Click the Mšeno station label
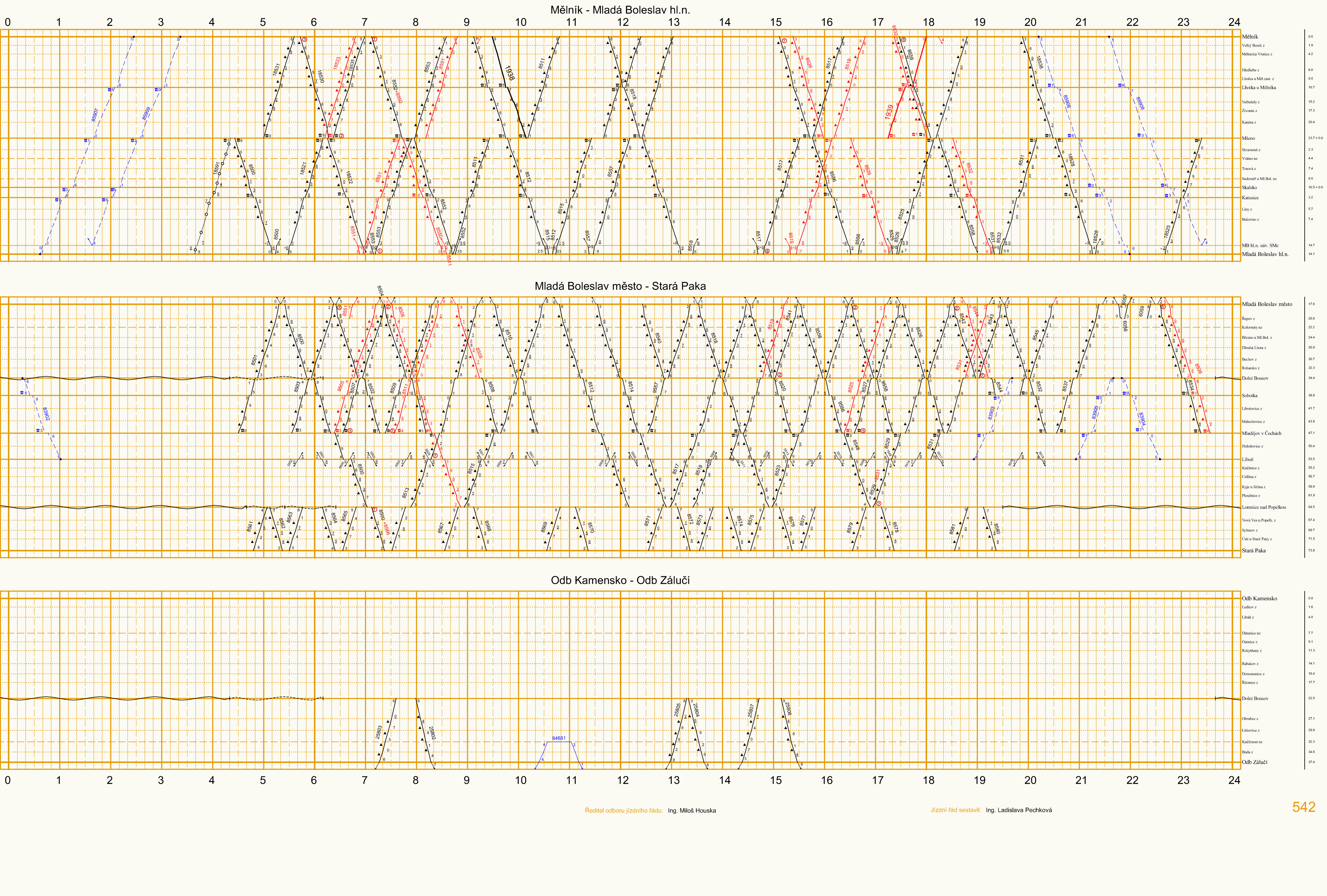Image resolution: width=1327 pixels, height=896 pixels. click(1248, 138)
